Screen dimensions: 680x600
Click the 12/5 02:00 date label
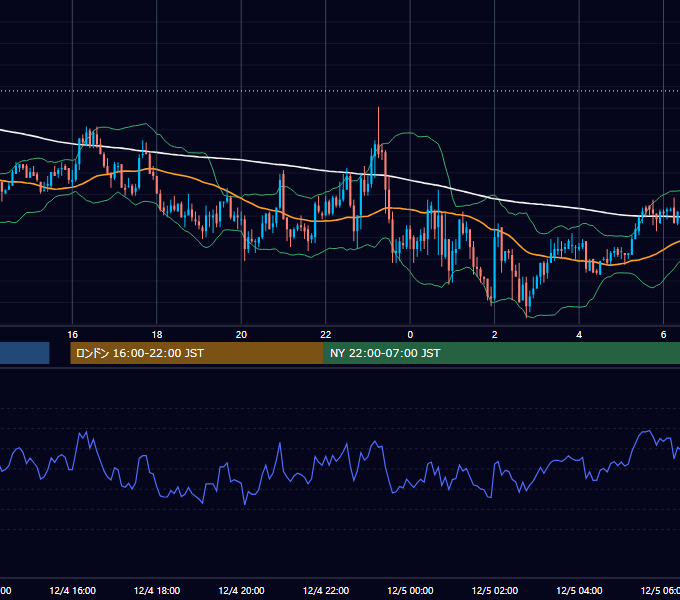494,590
